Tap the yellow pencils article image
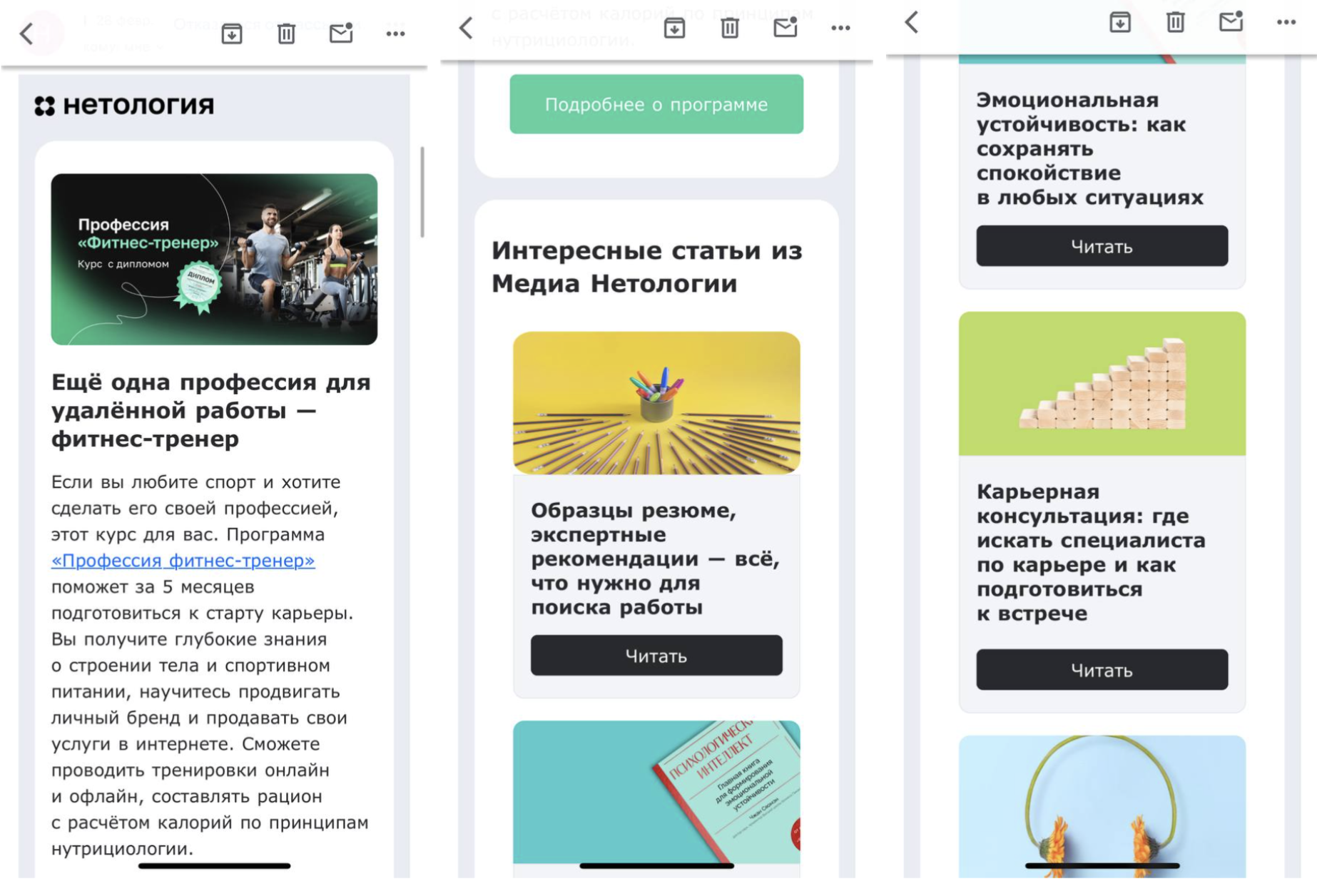1317x896 pixels. 656,403
